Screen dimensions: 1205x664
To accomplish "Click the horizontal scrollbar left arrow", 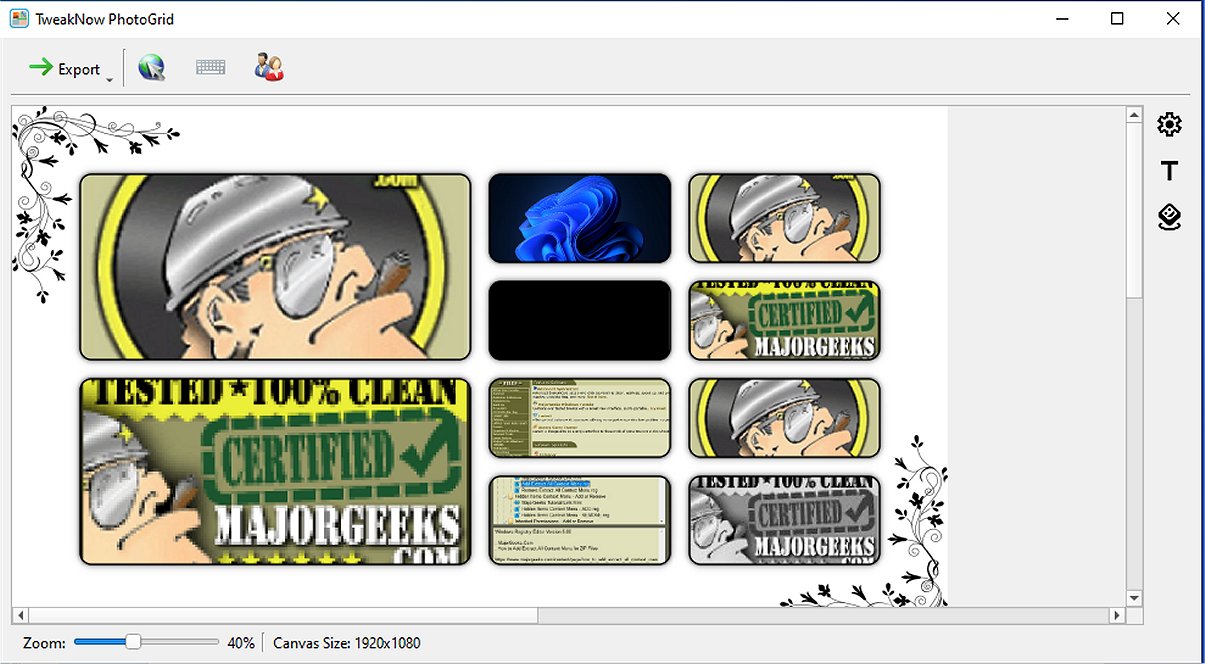I will click(x=20, y=614).
